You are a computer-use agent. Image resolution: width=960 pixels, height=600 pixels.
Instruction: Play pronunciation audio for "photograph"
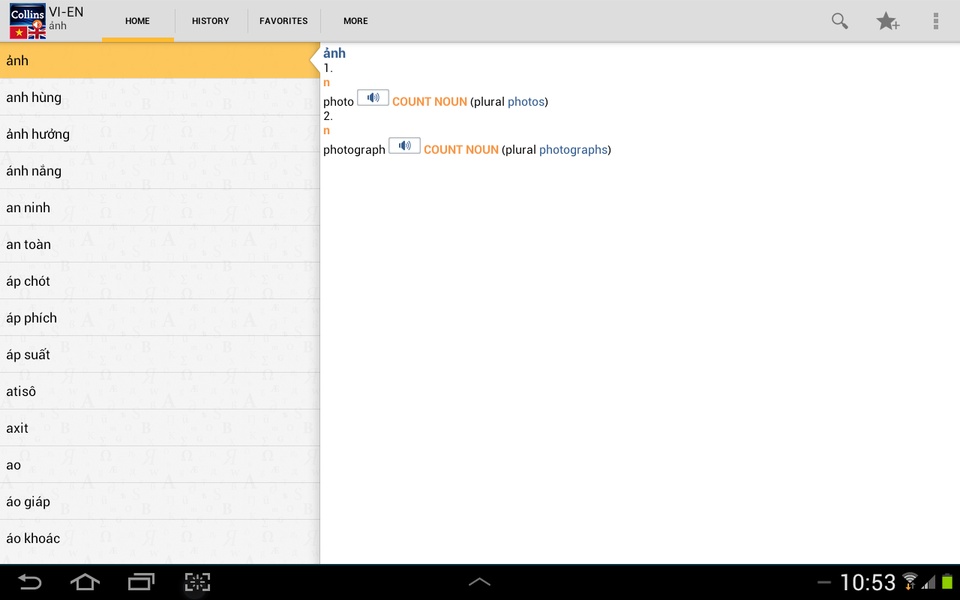405,146
